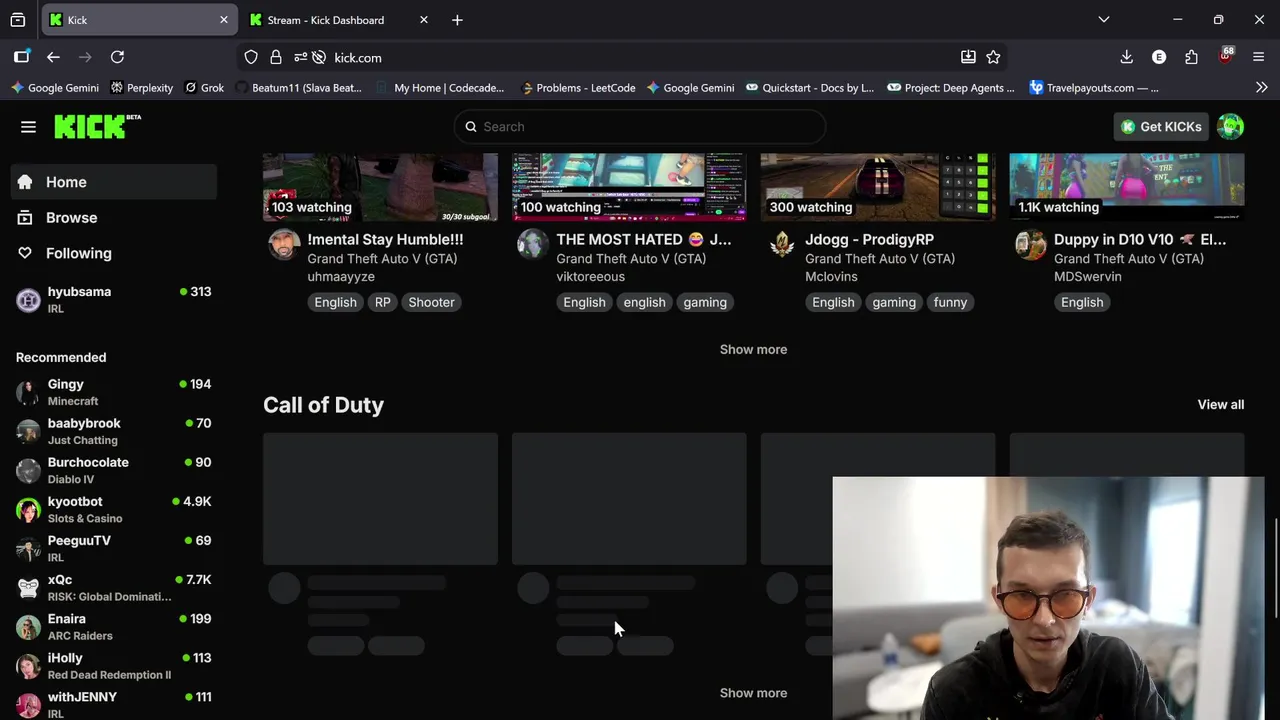This screenshot has width=1280, height=720.
Task: Open hyubsama followed channel
Action: pyautogui.click(x=114, y=299)
